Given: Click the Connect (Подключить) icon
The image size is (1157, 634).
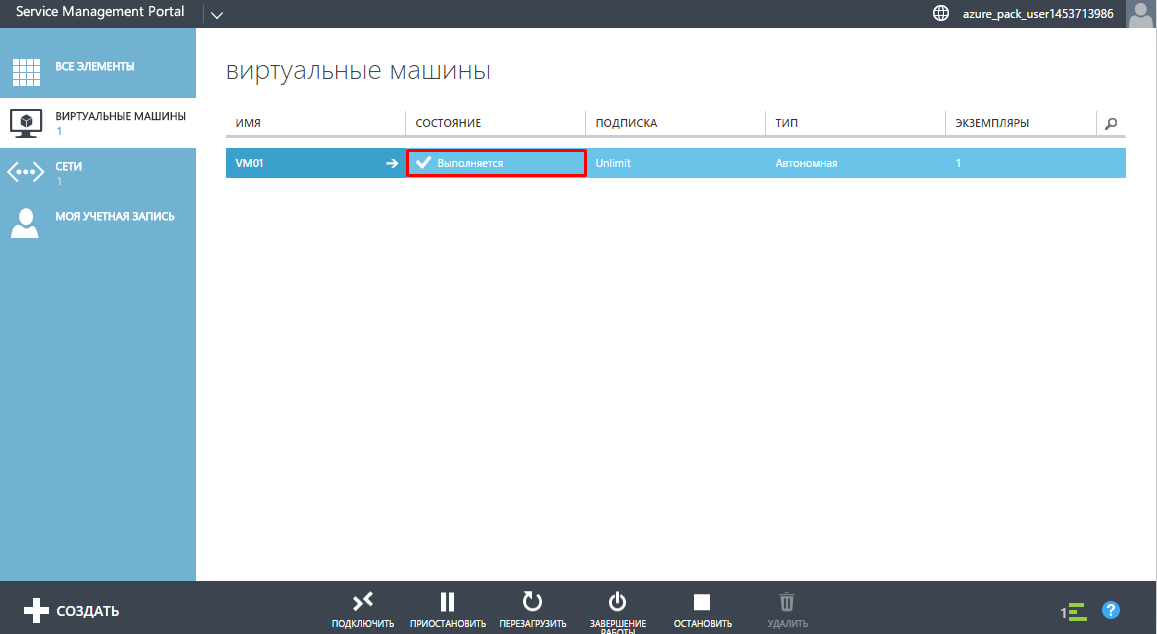Looking at the screenshot, I should click(362, 602).
